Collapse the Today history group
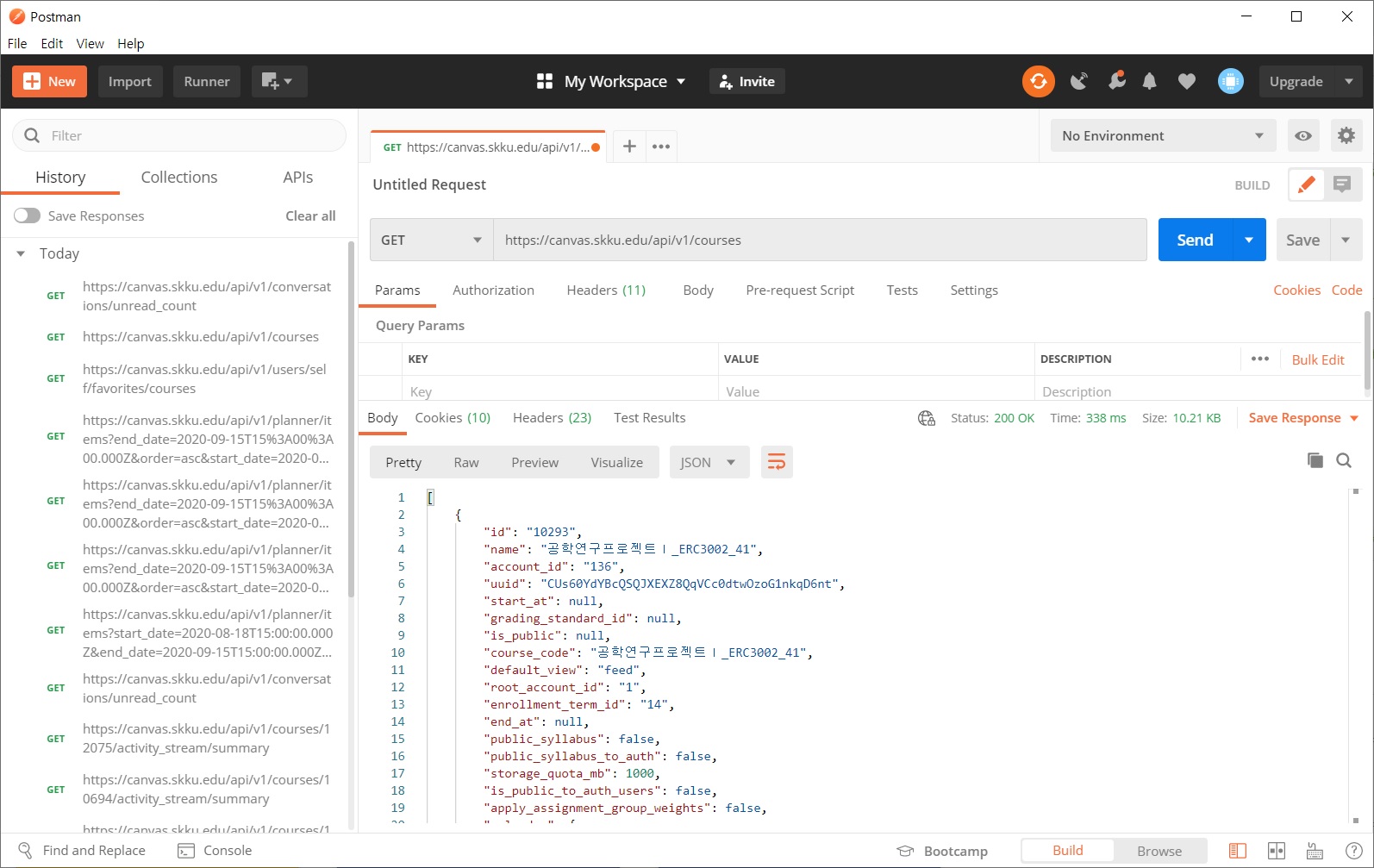The image size is (1374, 868). 21,253
